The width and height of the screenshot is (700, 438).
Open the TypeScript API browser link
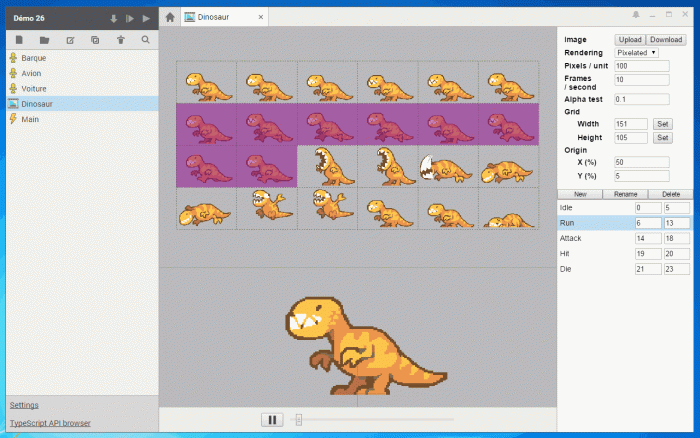50,423
